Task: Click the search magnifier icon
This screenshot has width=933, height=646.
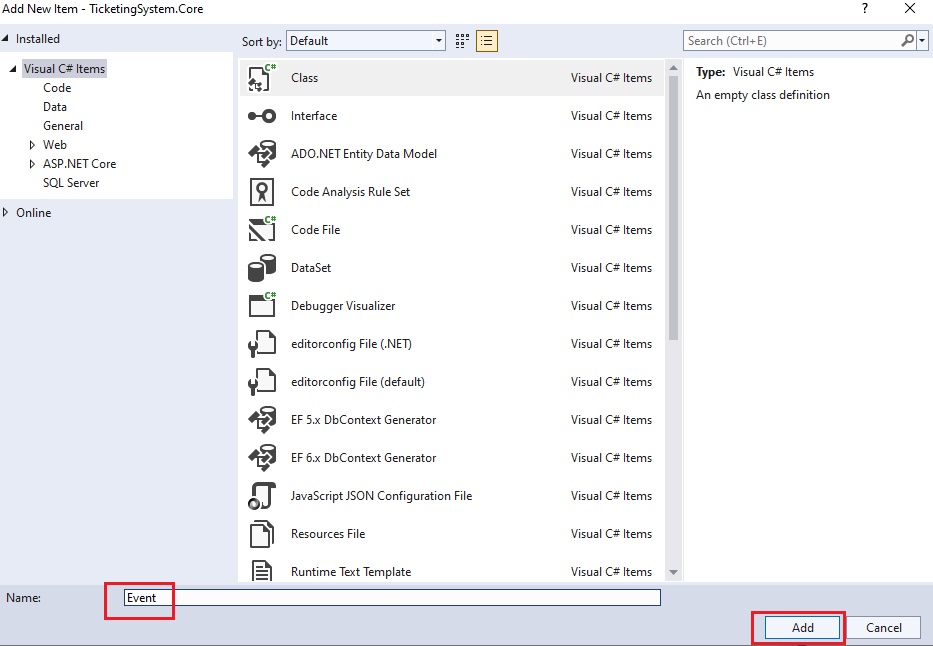Action: pos(907,40)
